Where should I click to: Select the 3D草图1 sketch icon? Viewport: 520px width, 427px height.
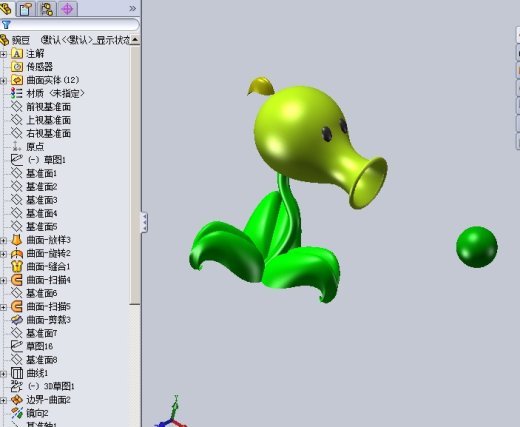click(x=17, y=386)
